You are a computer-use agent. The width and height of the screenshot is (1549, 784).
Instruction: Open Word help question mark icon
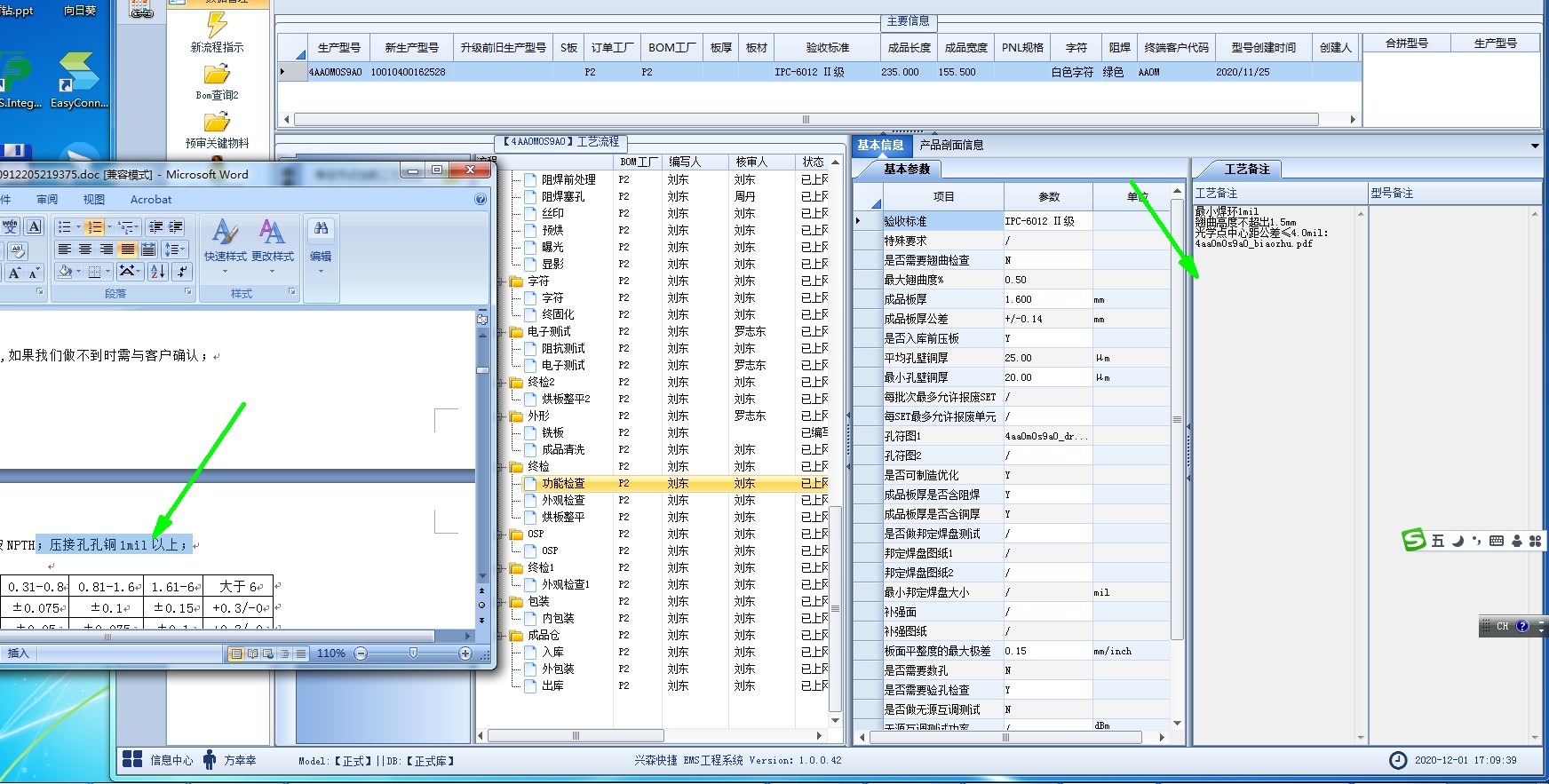click(481, 200)
